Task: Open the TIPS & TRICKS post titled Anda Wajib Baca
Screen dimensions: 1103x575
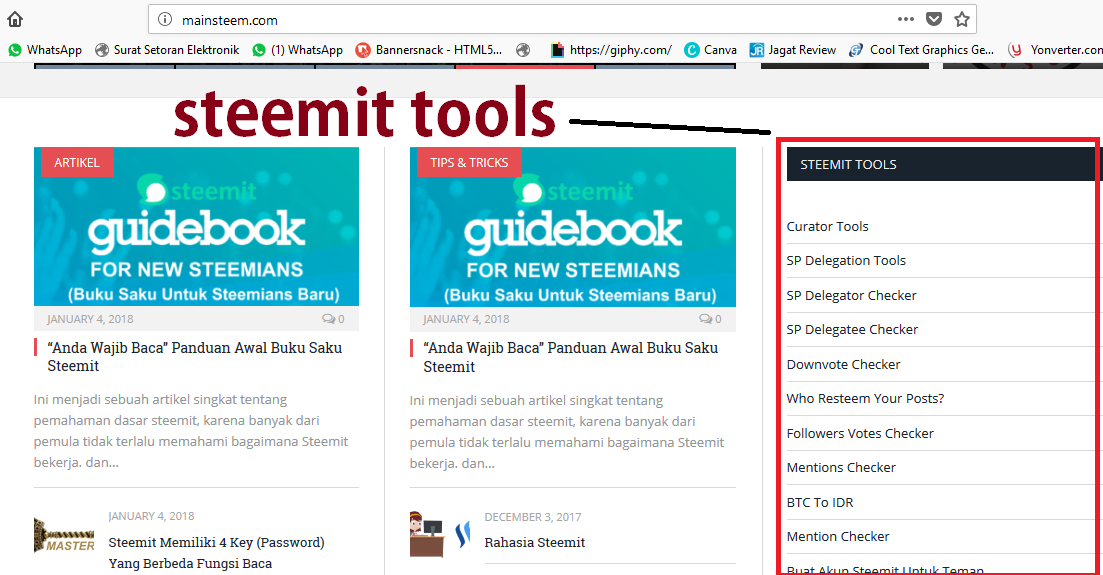Action: (x=570, y=357)
